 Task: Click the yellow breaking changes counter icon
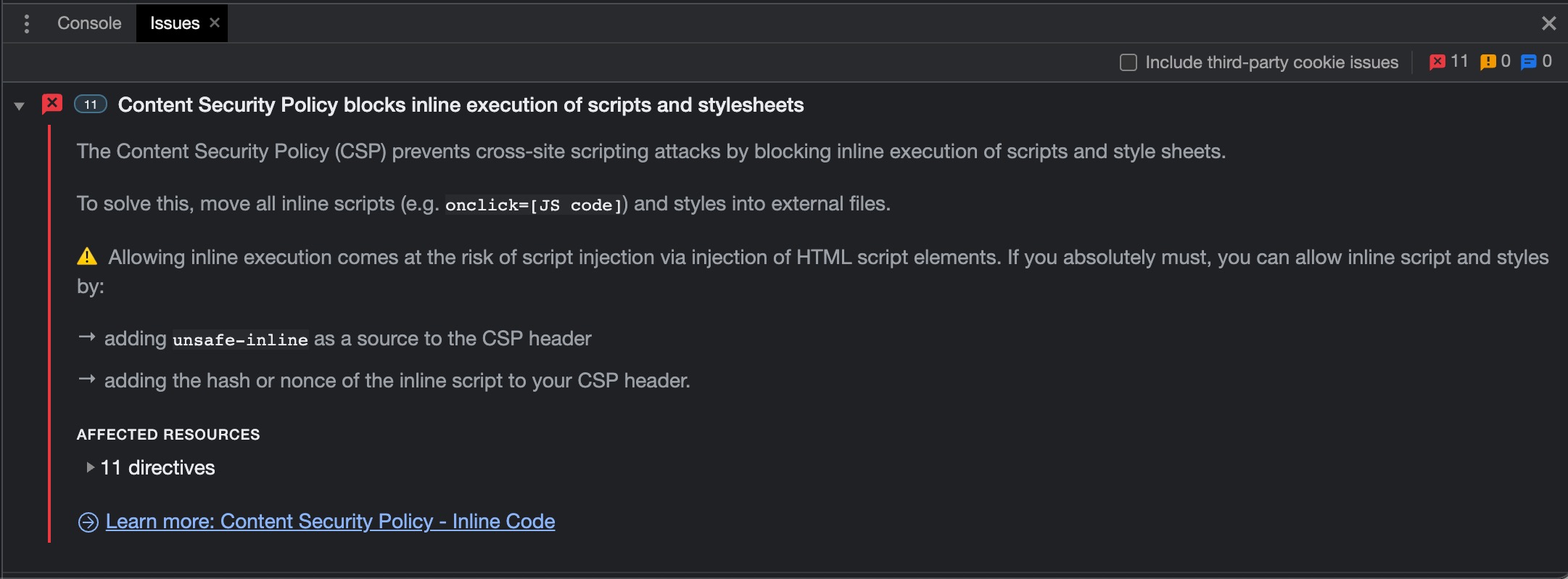pyautogui.click(x=1487, y=62)
